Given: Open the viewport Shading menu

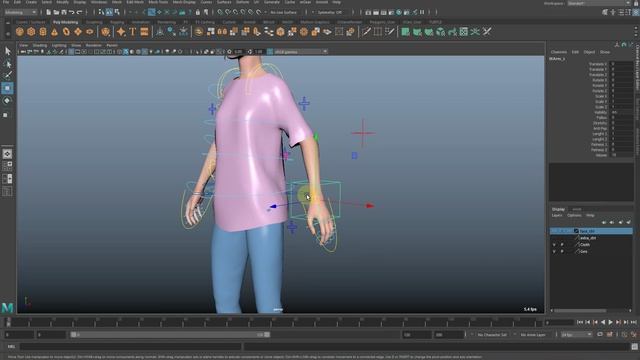Looking at the screenshot, I should tap(40, 45).
